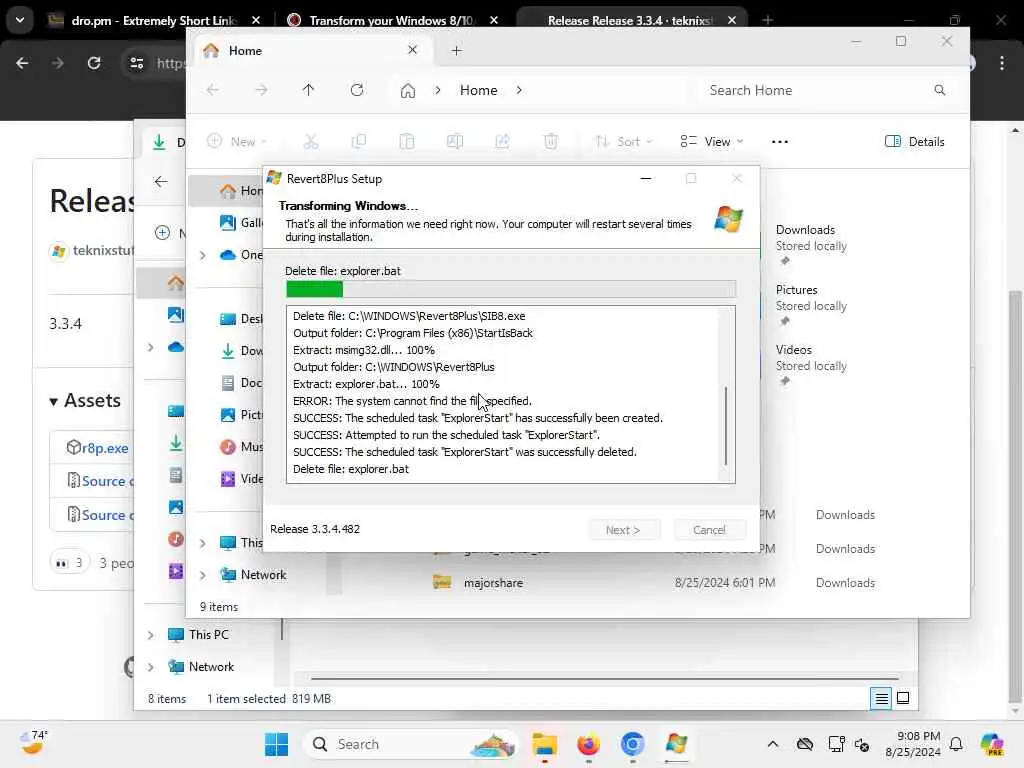Open the Windows Start menu
The width and height of the screenshot is (1024, 768).
click(x=276, y=744)
